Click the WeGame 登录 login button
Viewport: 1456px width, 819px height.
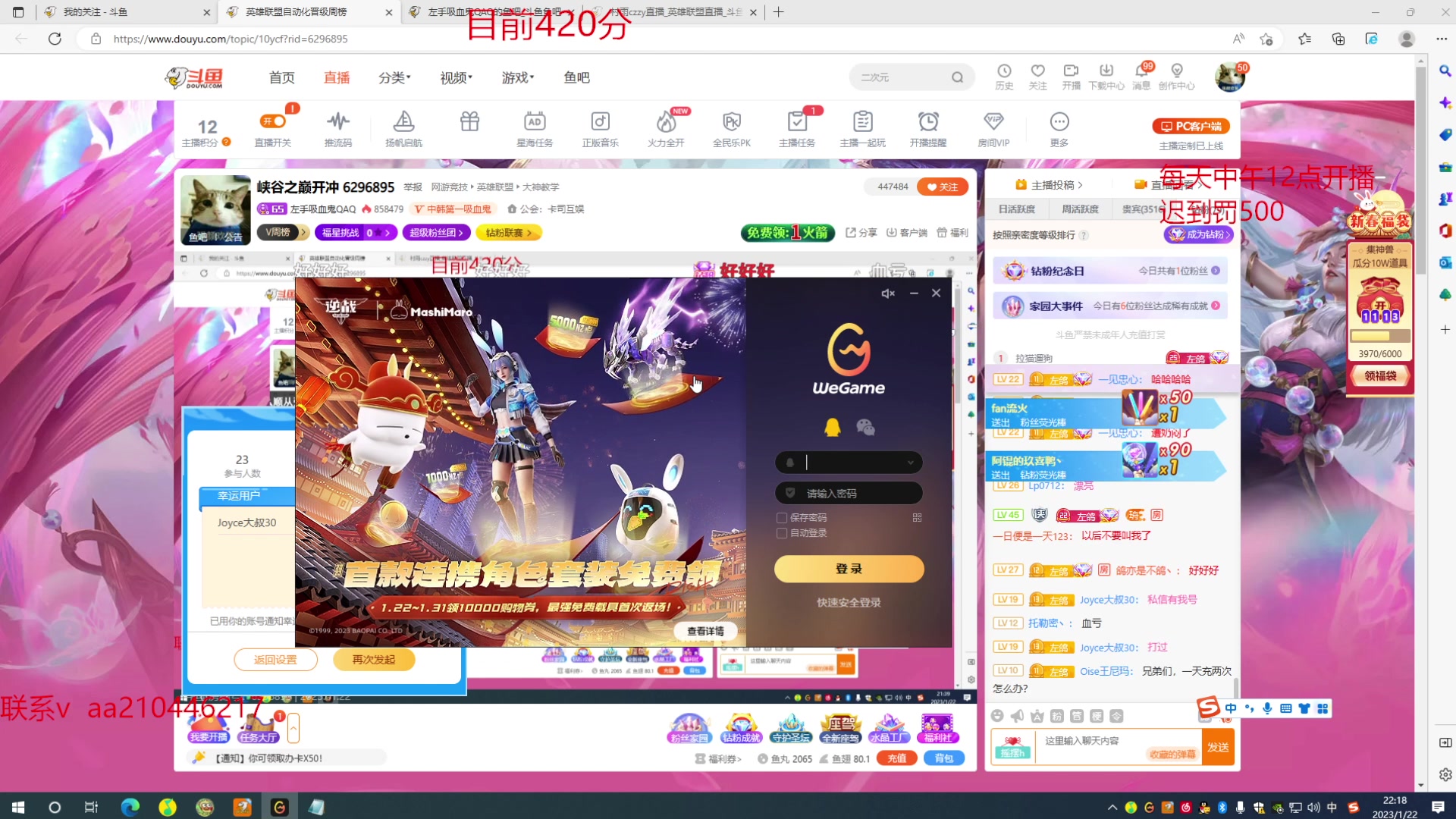click(x=849, y=569)
